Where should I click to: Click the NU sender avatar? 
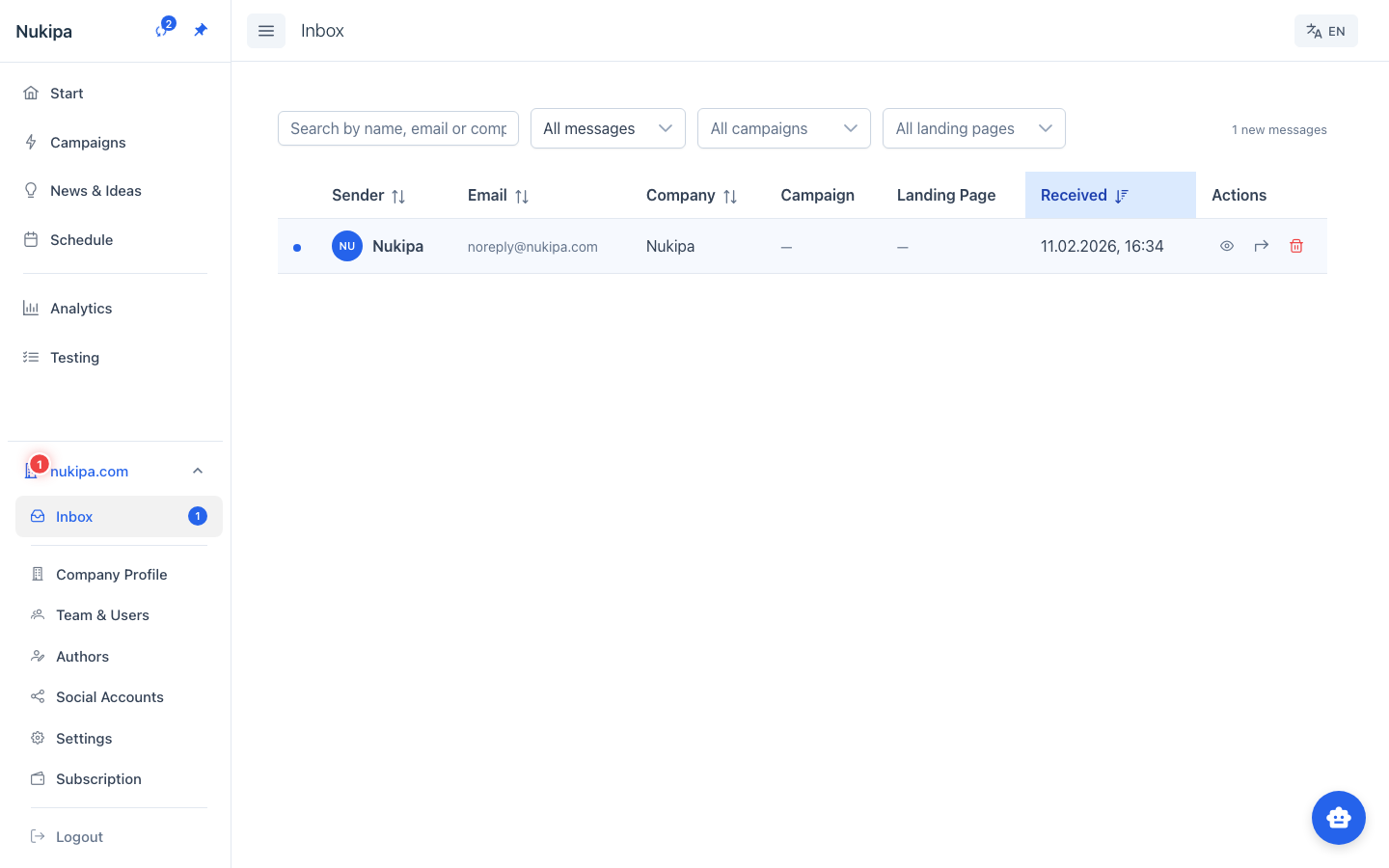pyautogui.click(x=347, y=246)
